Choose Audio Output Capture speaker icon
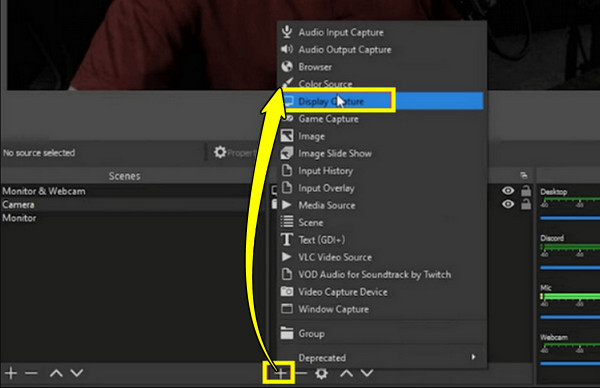The height and width of the screenshot is (388, 600). (287, 49)
